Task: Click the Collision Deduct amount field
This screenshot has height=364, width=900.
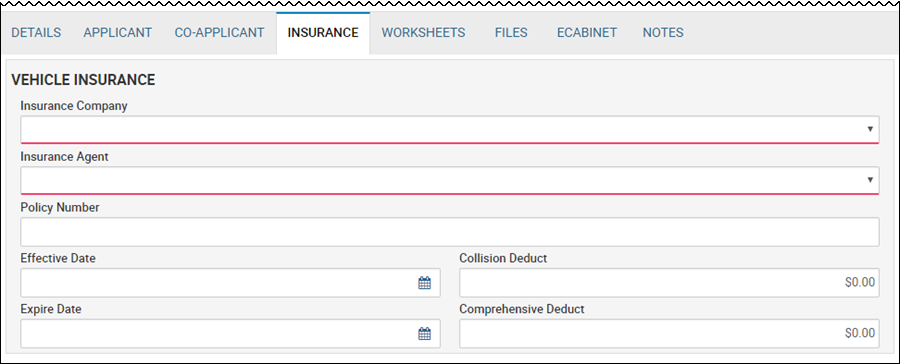Action: point(669,282)
